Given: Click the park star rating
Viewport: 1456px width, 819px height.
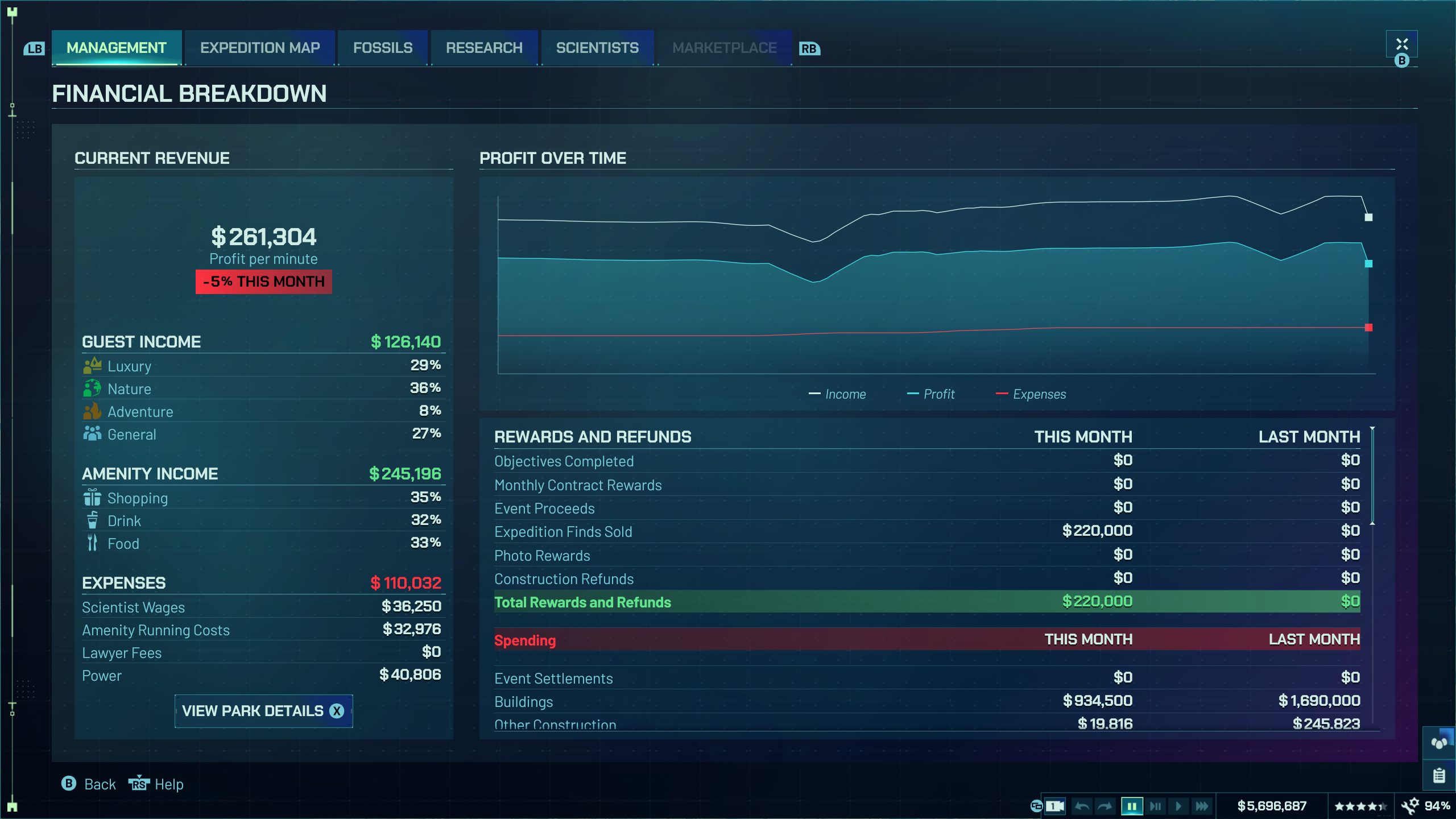Looking at the screenshot, I should point(1360,806).
